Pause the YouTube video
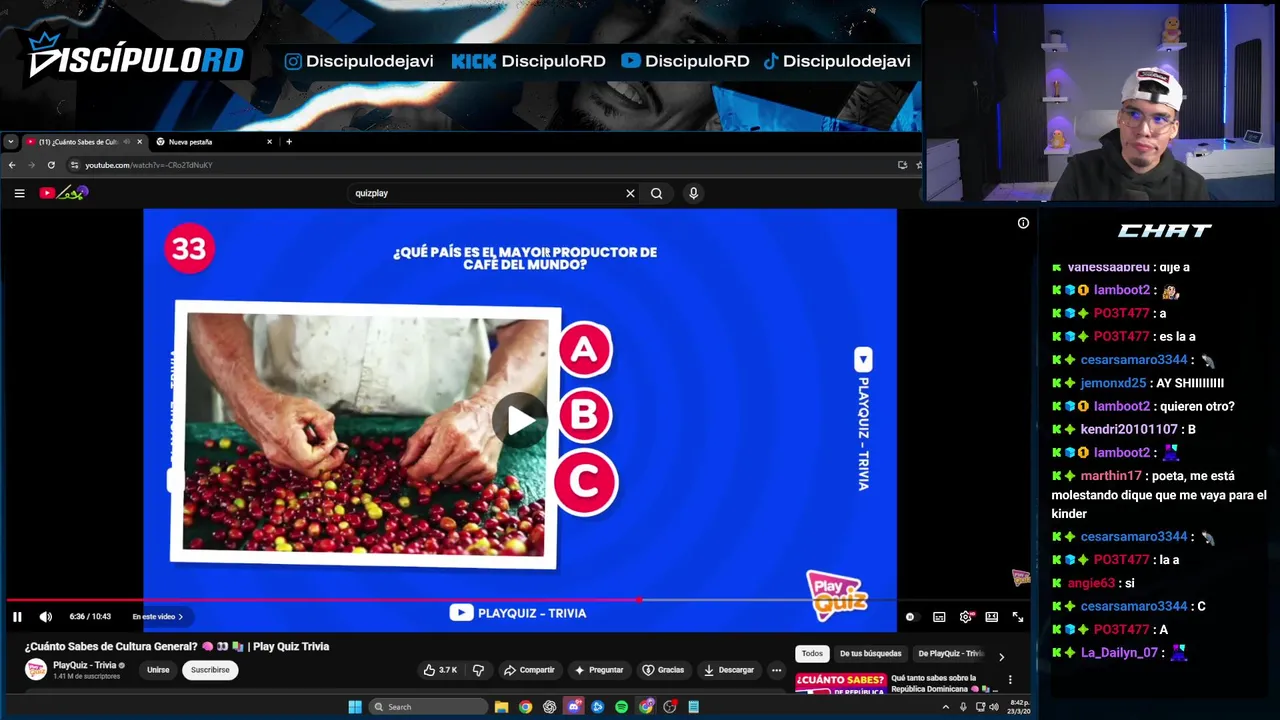Screen dimensions: 1280x720 [17, 617]
